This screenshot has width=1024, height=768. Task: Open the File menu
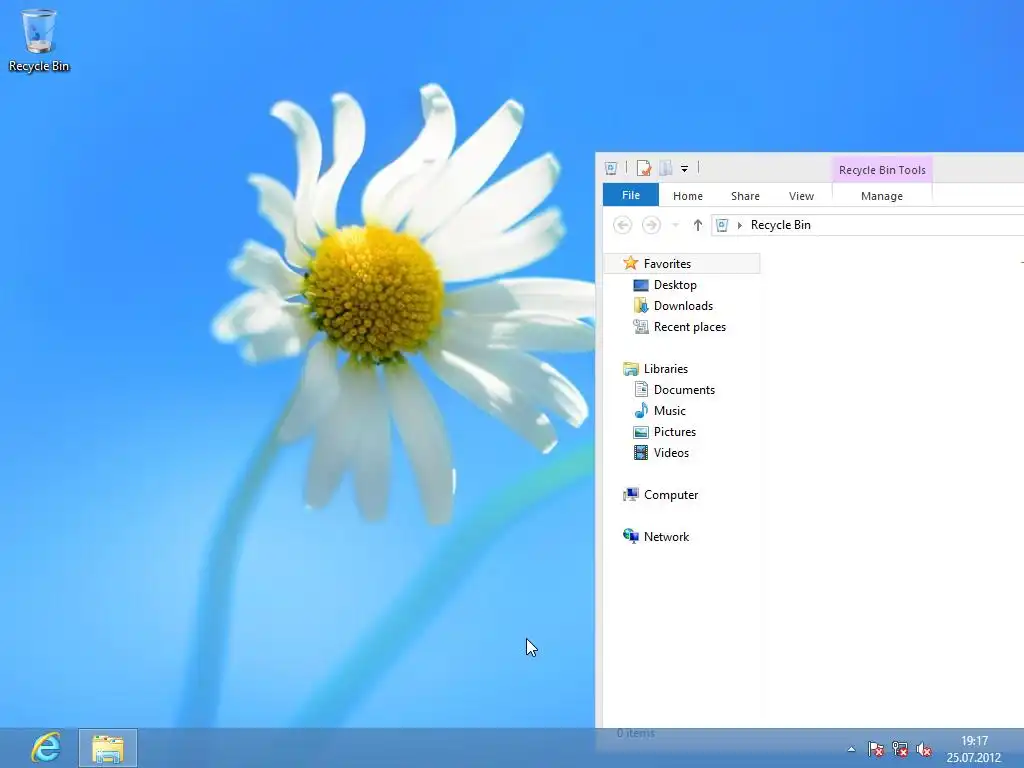coord(631,195)
